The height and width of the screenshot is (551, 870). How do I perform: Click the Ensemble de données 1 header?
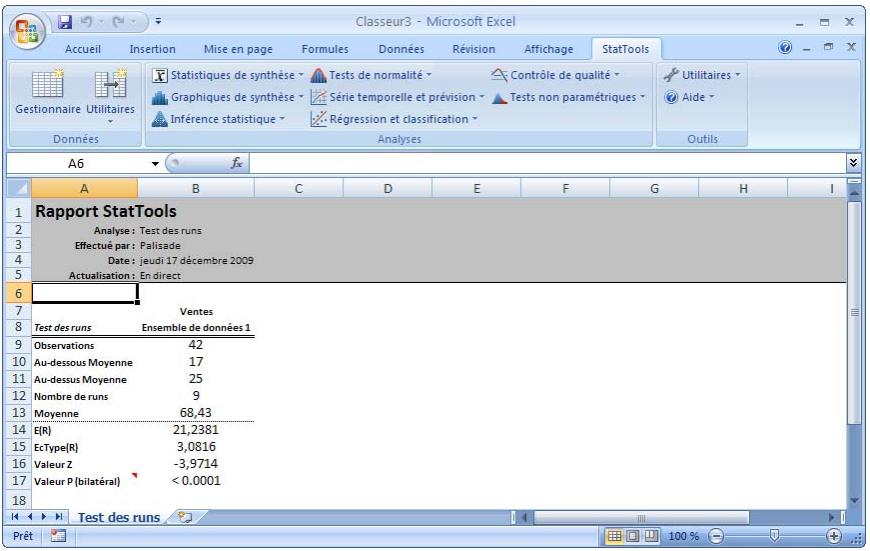point(196,328)
